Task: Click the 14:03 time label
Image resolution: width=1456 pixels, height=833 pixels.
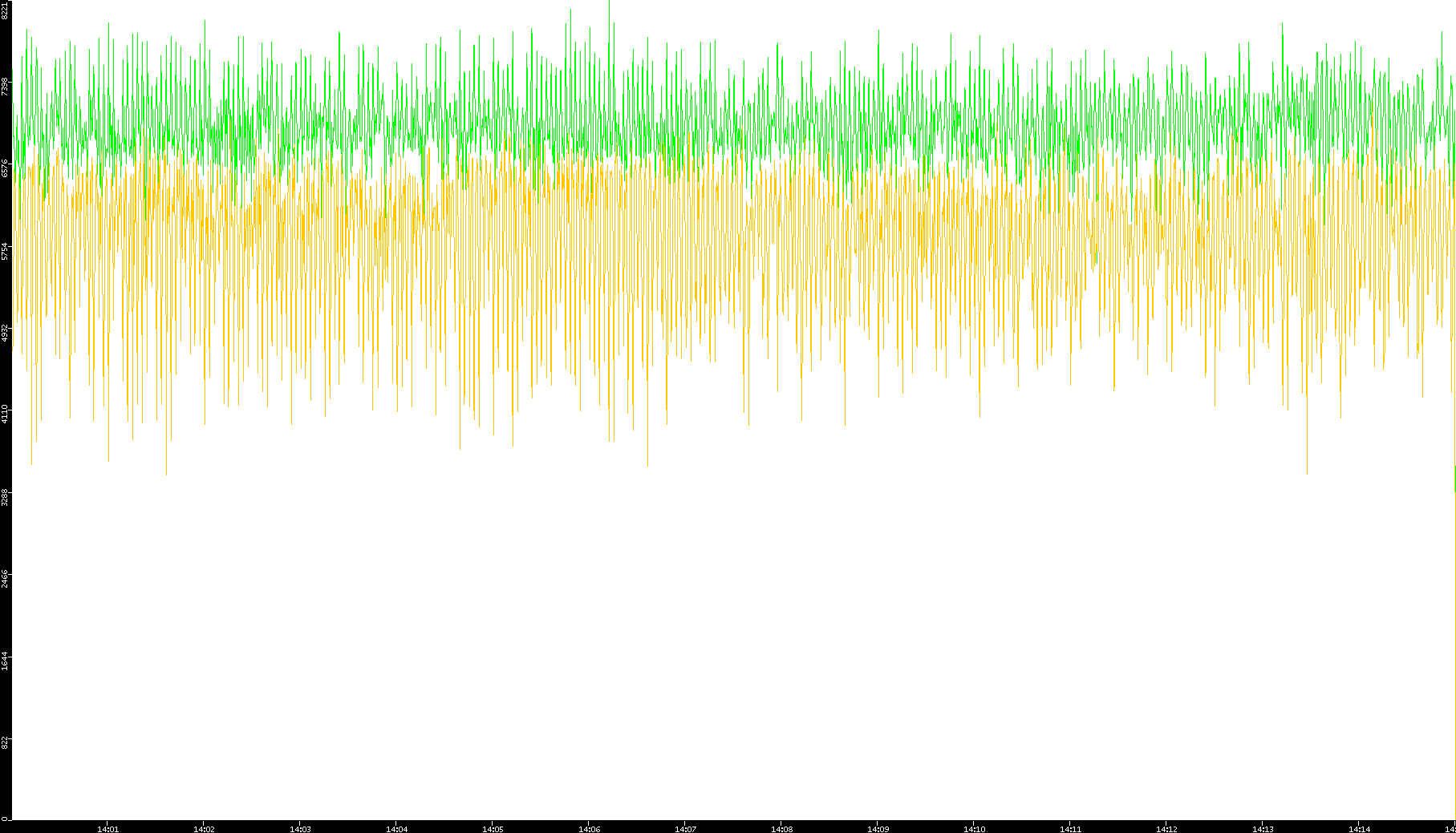Action: click(300, 829)
